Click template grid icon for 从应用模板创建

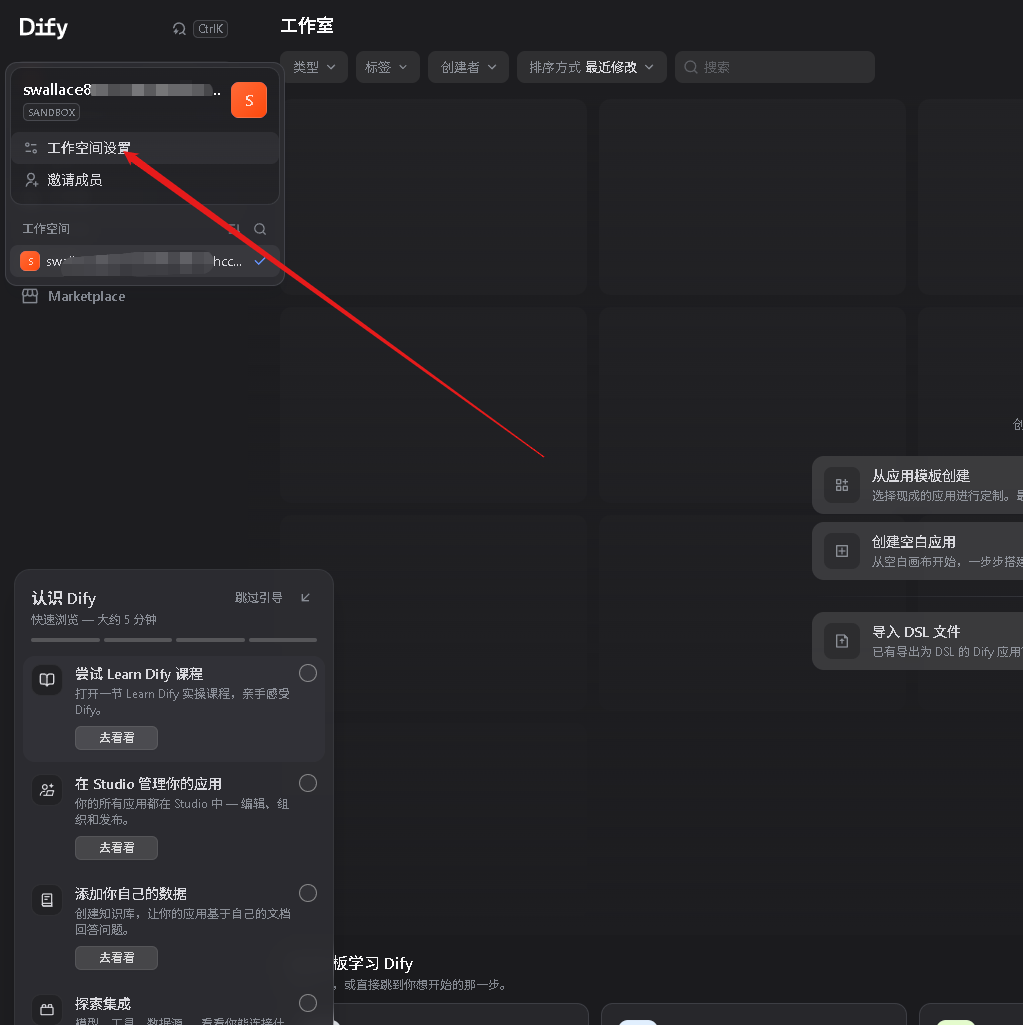[842, 485]
